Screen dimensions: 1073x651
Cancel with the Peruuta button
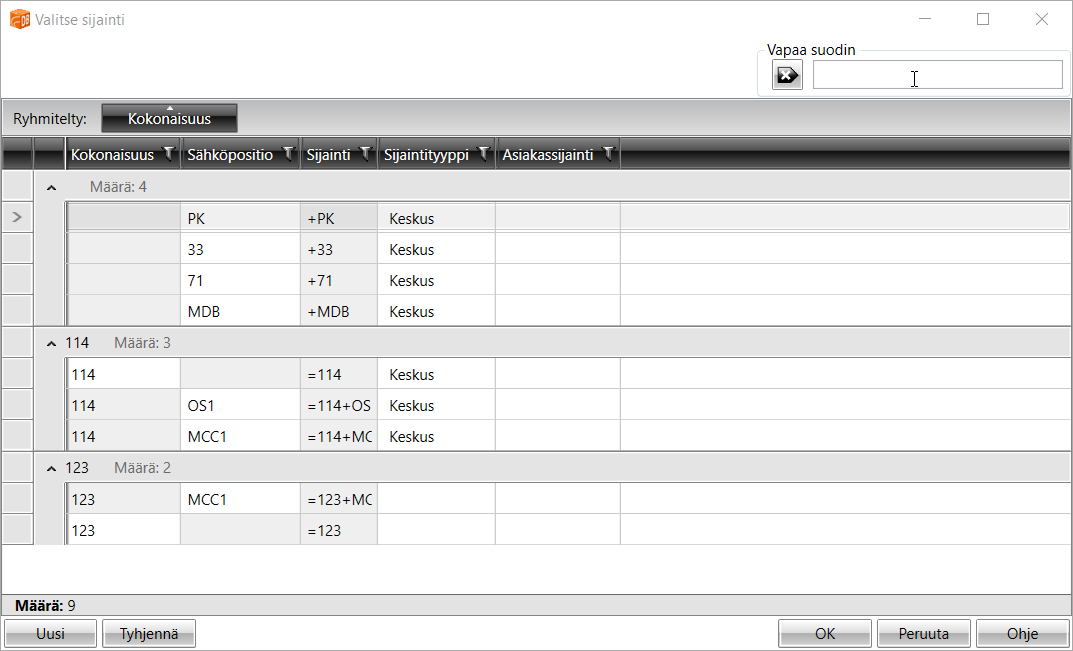[923, 633]
